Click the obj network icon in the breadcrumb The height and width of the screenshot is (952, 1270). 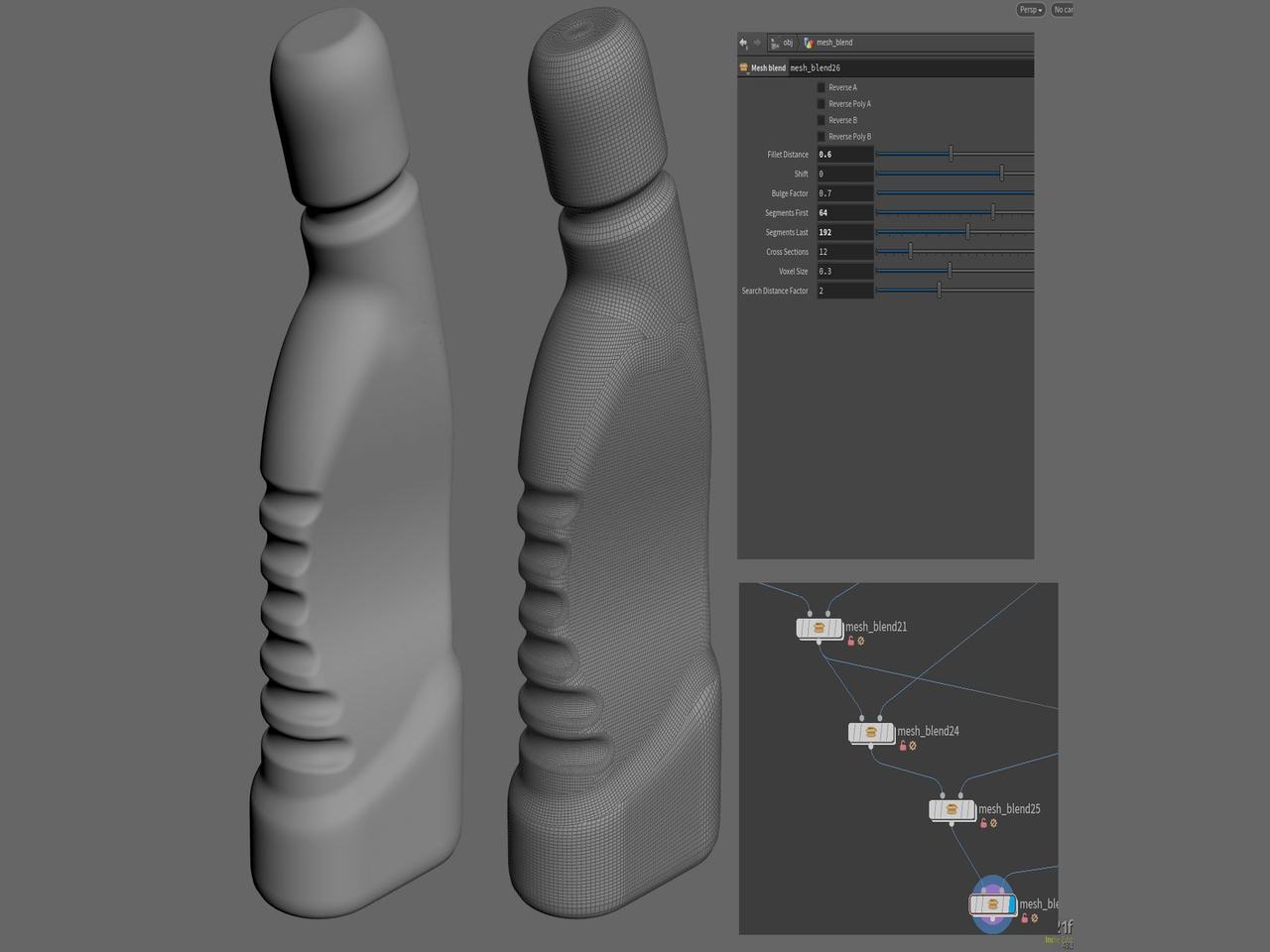tap(775, 43)
